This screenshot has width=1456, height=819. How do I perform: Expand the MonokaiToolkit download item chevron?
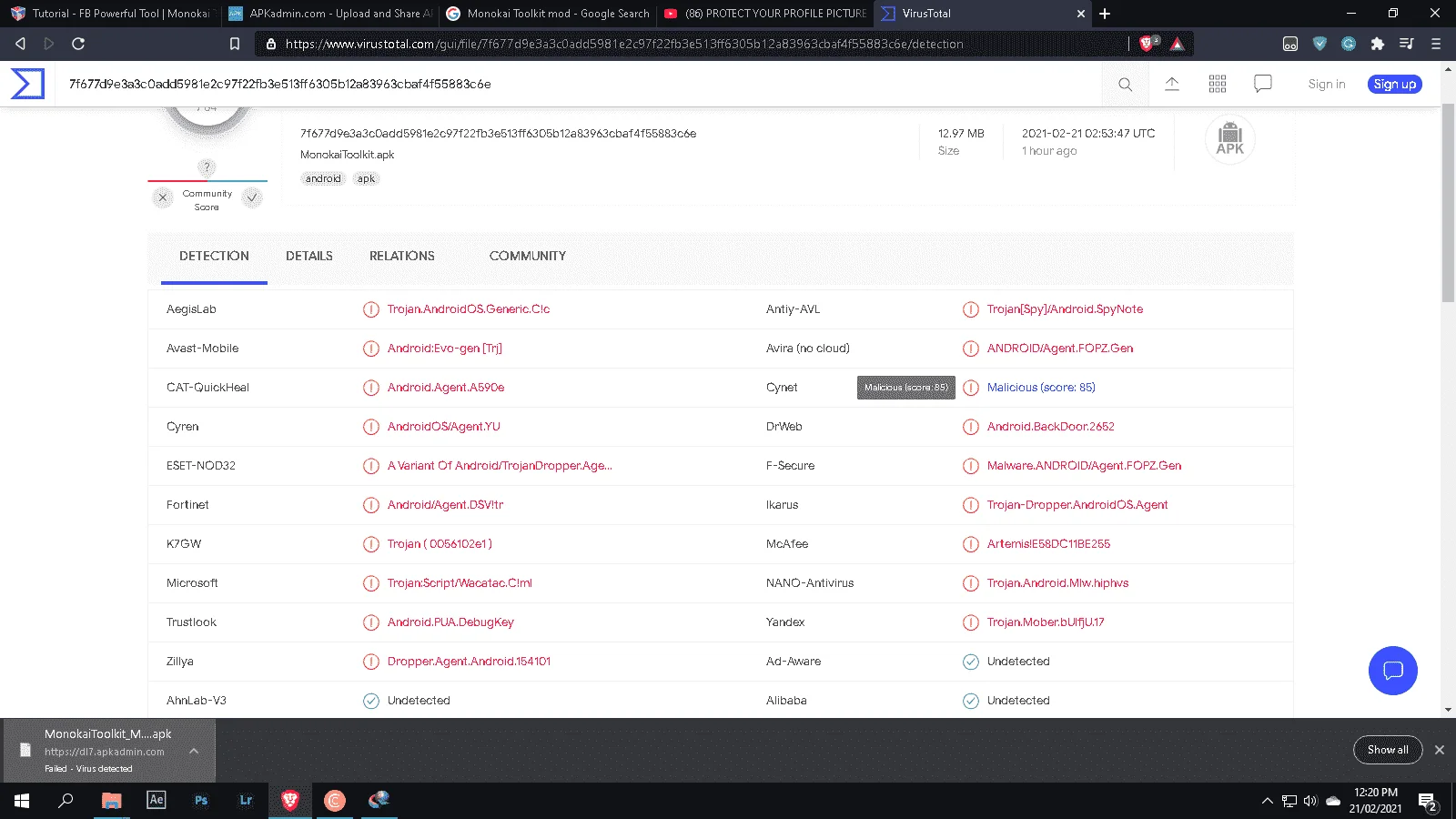click(x=194, y=751)
